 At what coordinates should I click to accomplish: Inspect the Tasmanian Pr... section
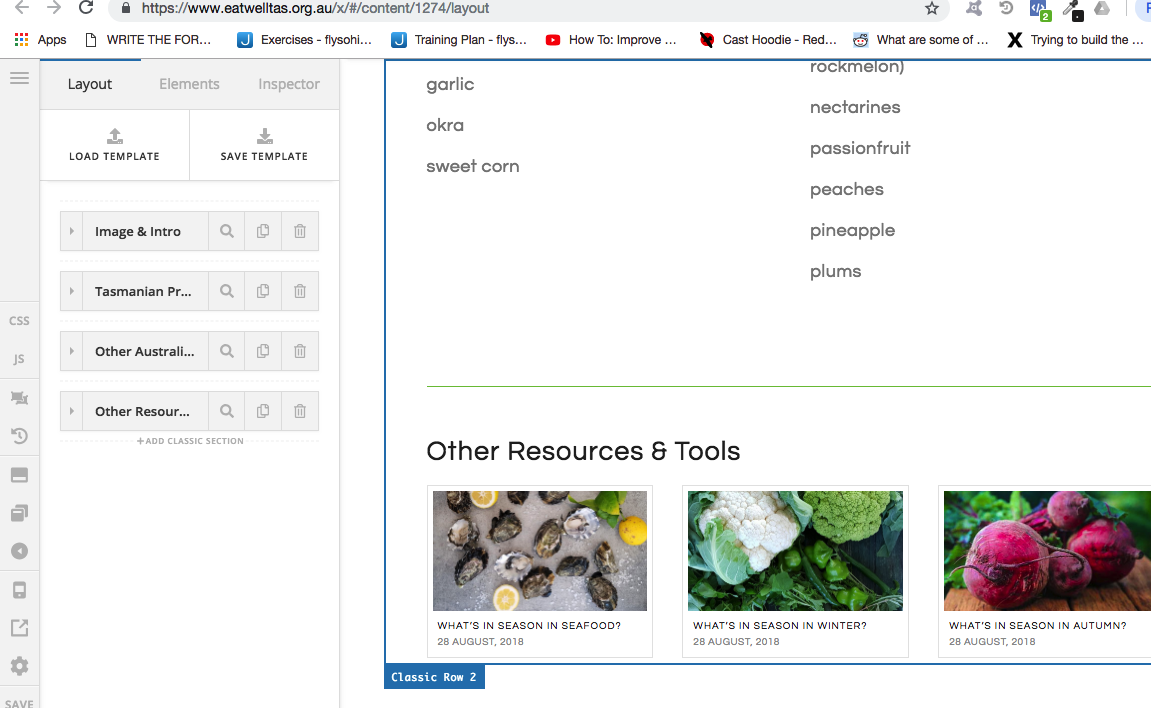tap(227, 291)
